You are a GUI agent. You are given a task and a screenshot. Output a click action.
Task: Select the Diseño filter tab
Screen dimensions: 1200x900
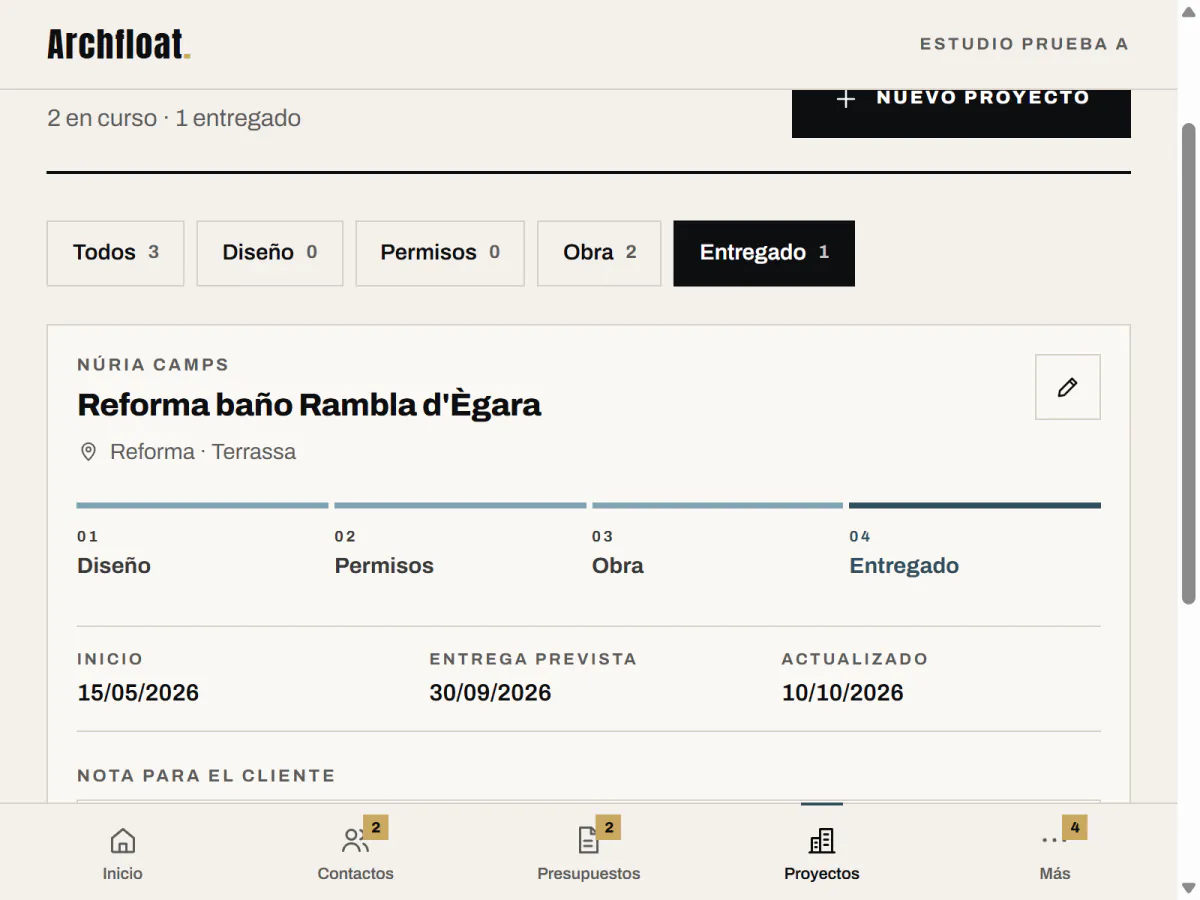[269, 253]
